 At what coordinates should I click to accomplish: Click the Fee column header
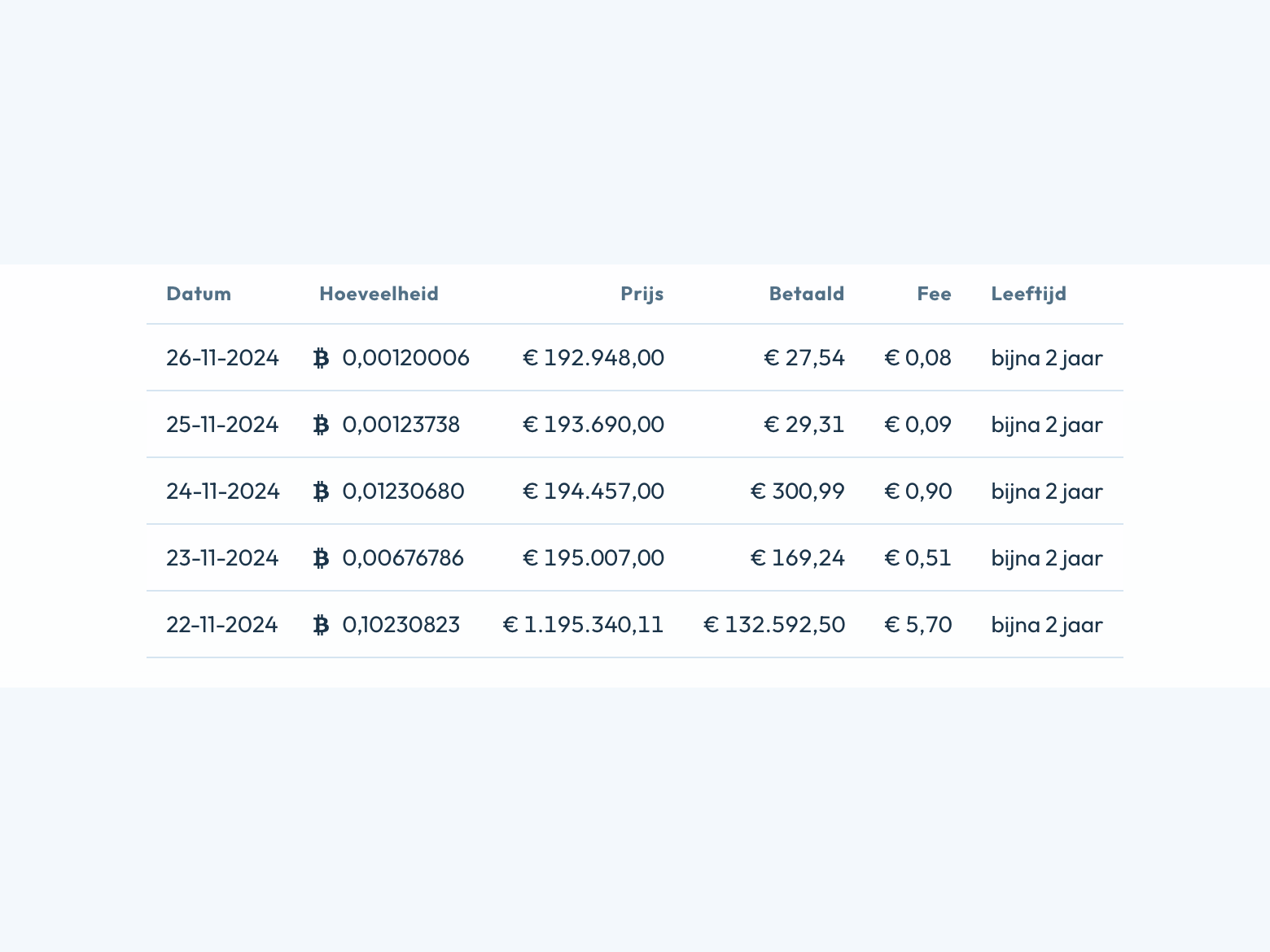tap(935, 294)
